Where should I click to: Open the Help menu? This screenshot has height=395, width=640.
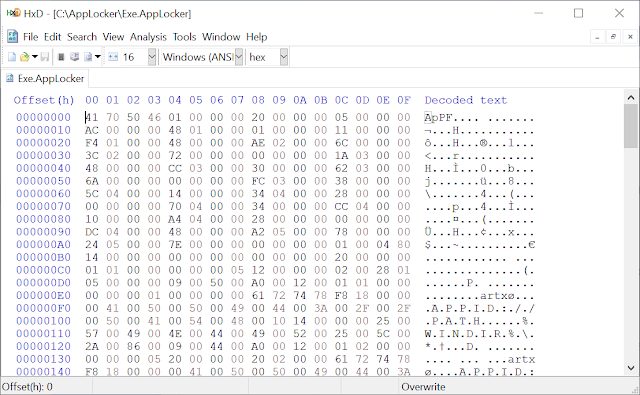tap(256, 37)
